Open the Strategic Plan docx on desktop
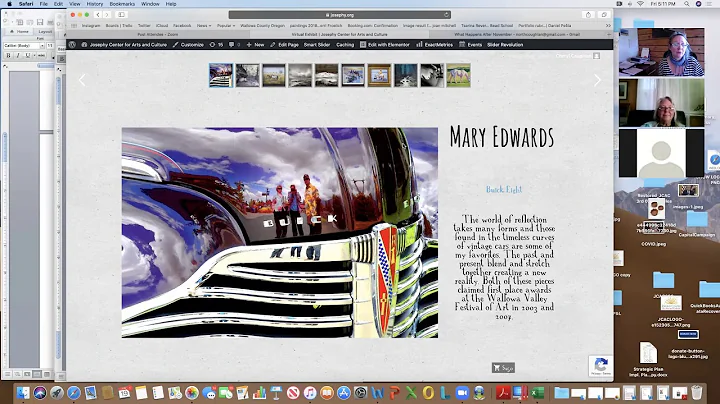 point(648,360)
